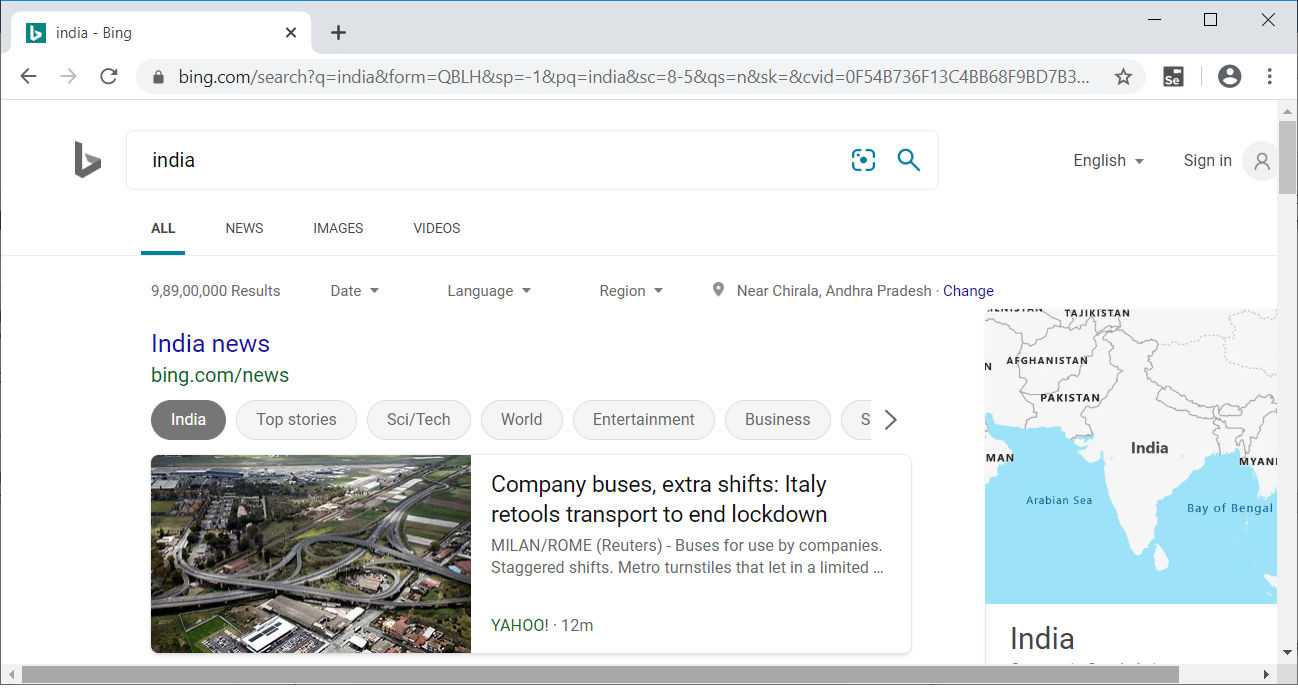The width and height of the screenshot is (1298, 688).
Task: Select the India news chip
Action: coord(188,420)
